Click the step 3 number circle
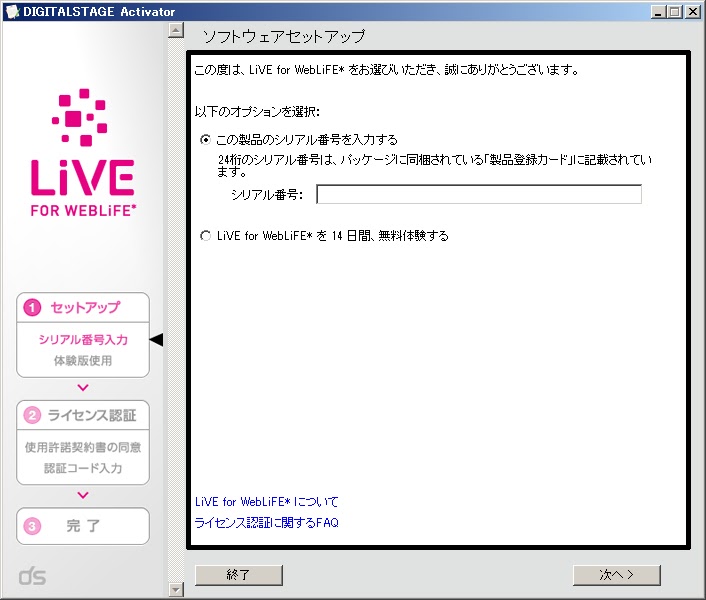Viewport: 706px width, 600px height. (x=32, y=526)
